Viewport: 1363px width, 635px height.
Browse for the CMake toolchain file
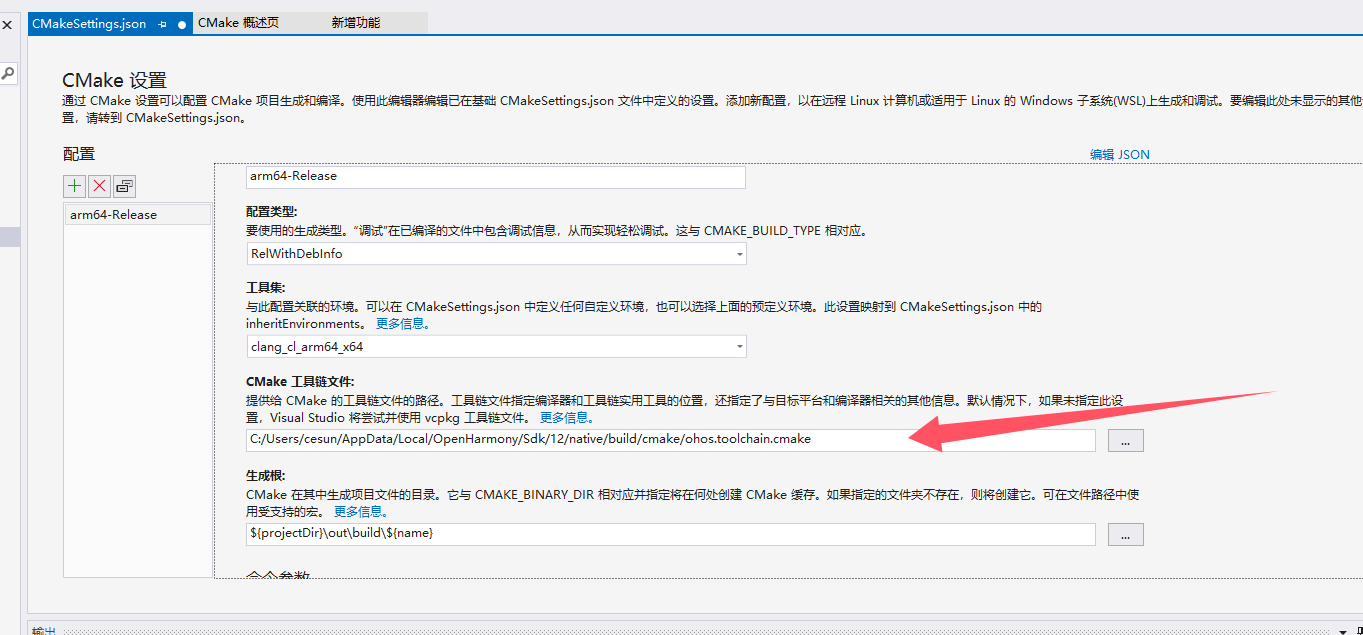click(1125, 440)
